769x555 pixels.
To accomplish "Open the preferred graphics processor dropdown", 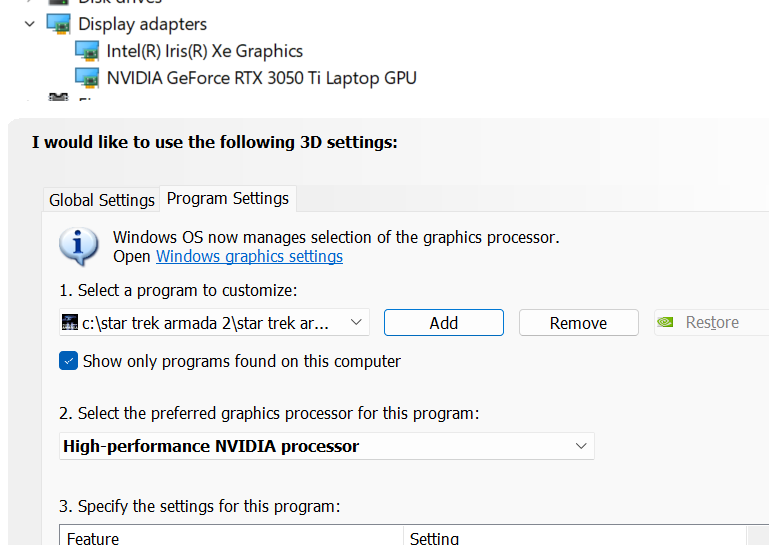I will pos(327,446).
